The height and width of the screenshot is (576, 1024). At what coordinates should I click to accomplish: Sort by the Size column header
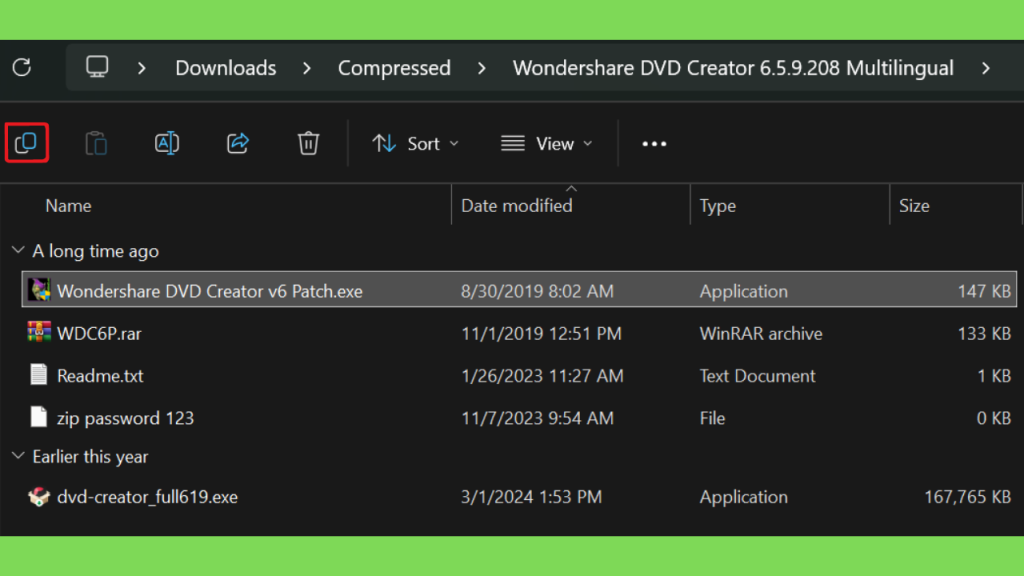pos(914,206)
